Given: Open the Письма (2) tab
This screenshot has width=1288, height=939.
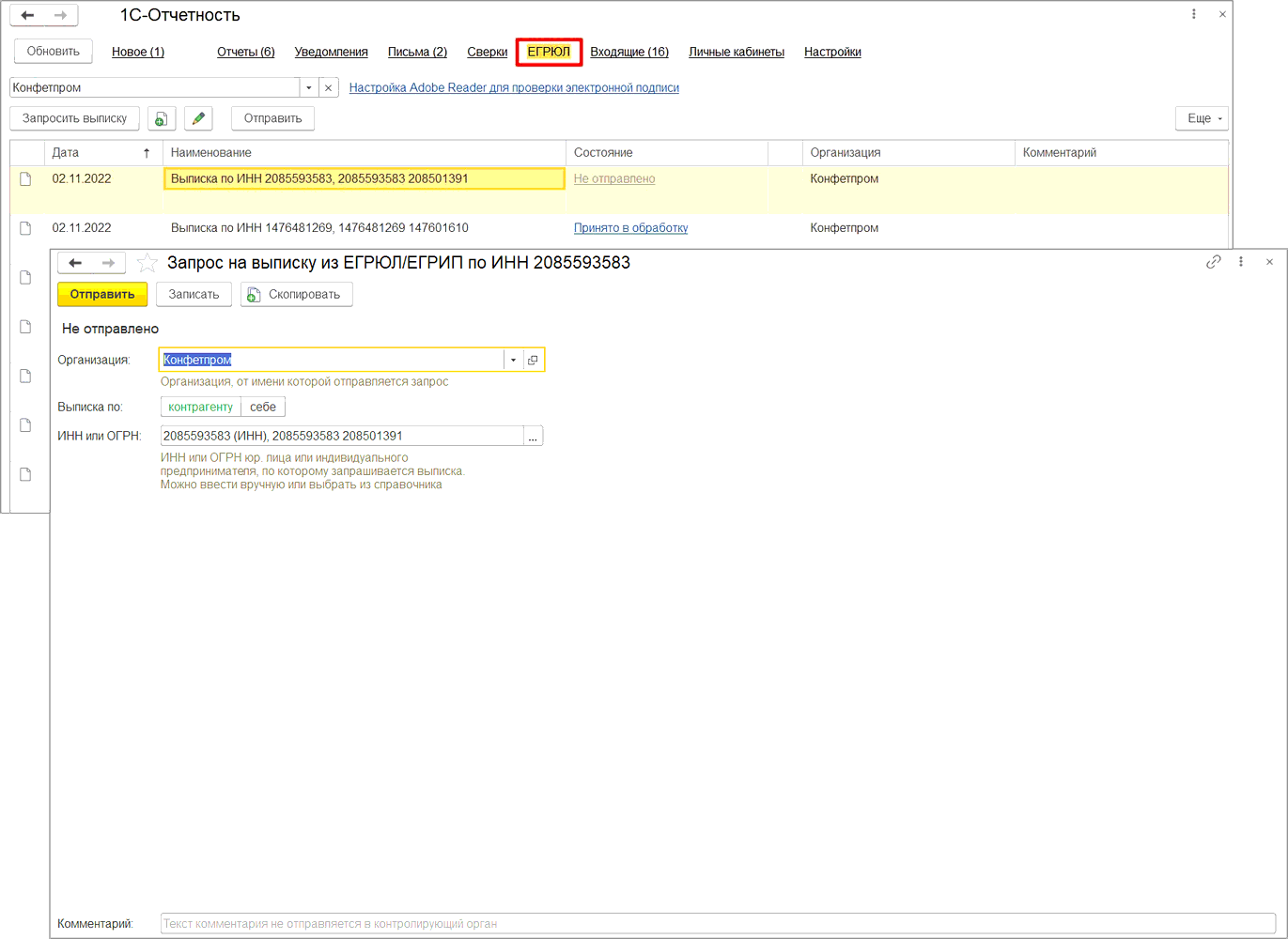Looking at the screenshot, I should pyautogui.click(x=418, y=53).
